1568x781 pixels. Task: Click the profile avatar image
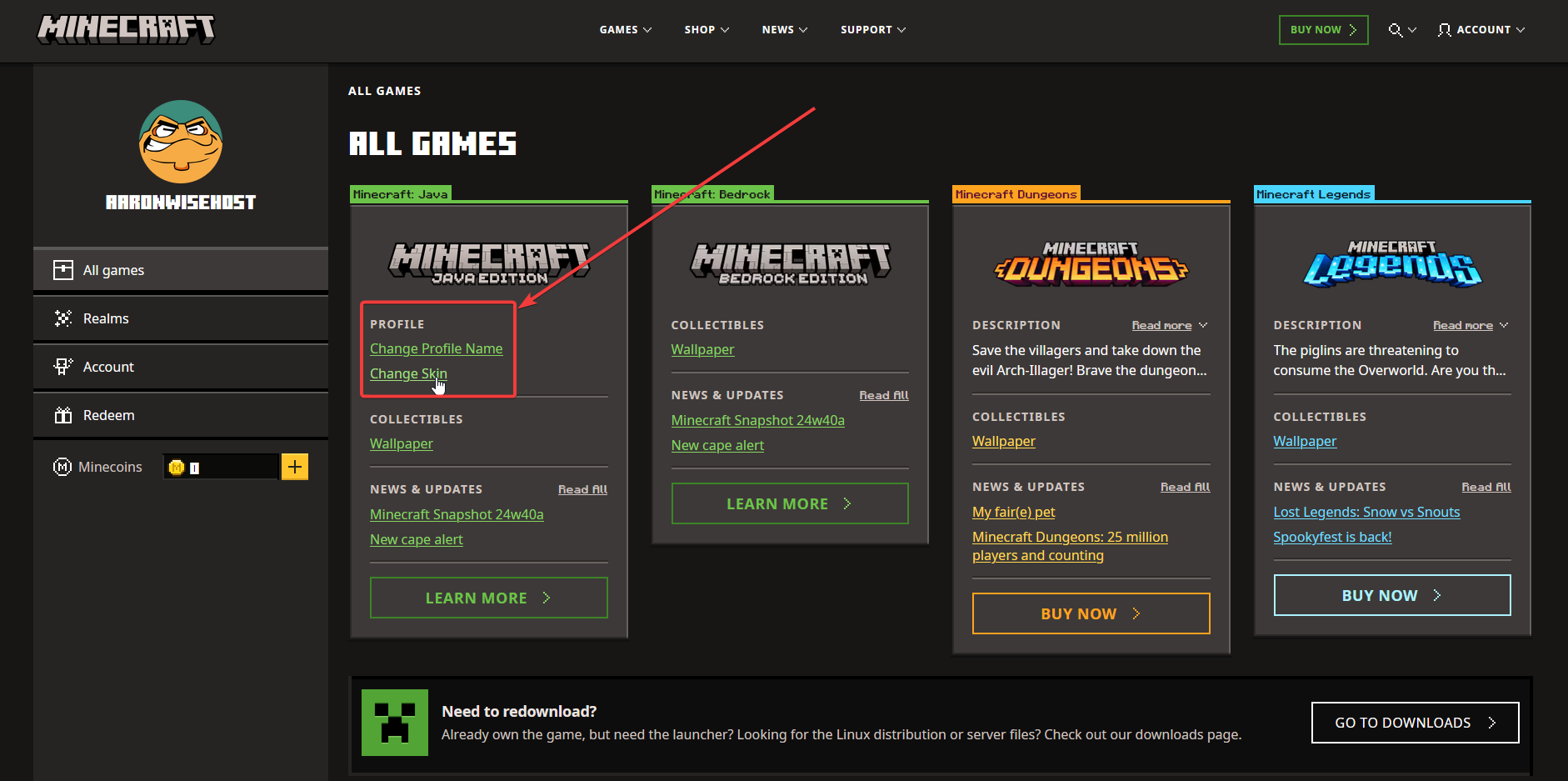pos(181,142)
